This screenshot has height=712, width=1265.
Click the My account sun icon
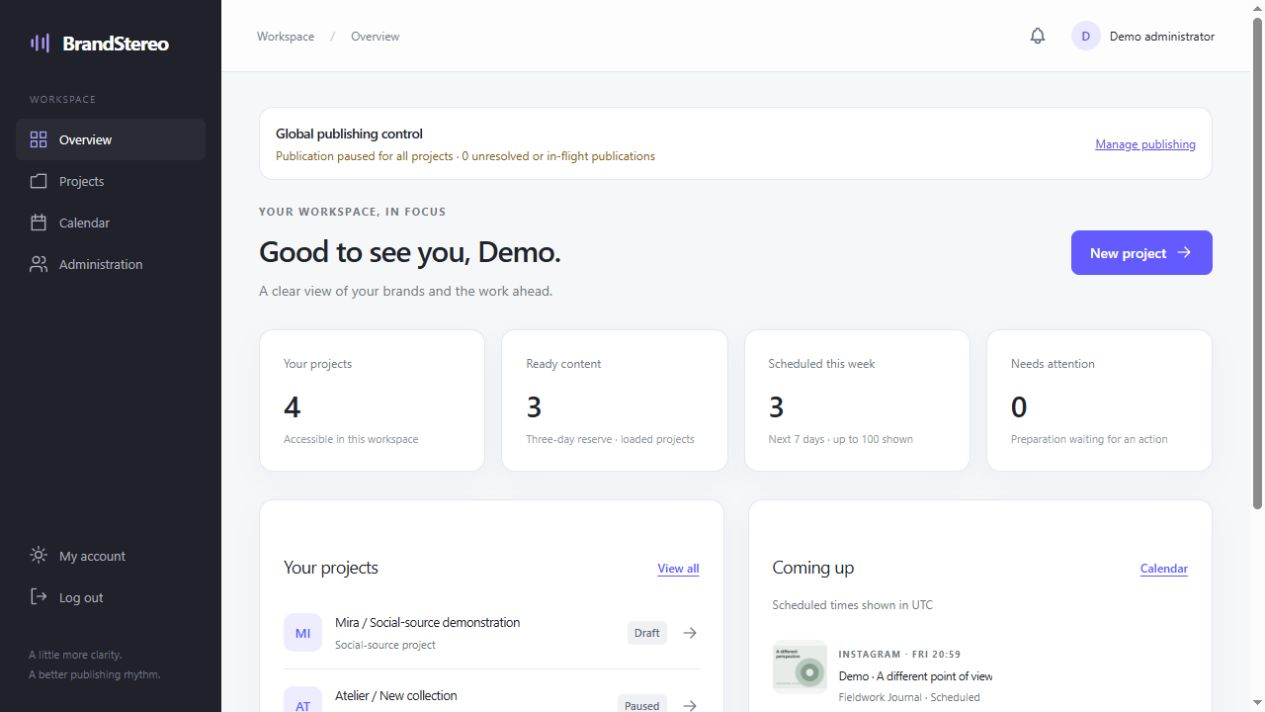39,556
